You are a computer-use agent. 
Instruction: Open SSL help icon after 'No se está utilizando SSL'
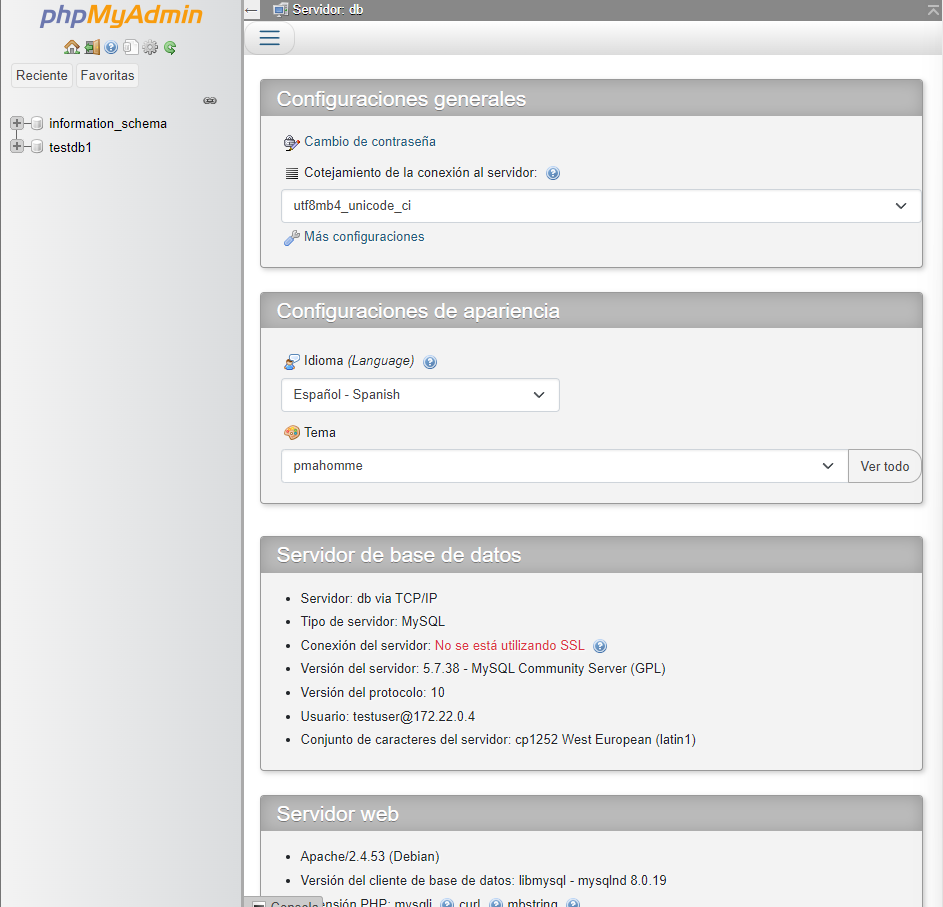coord(600,646)
